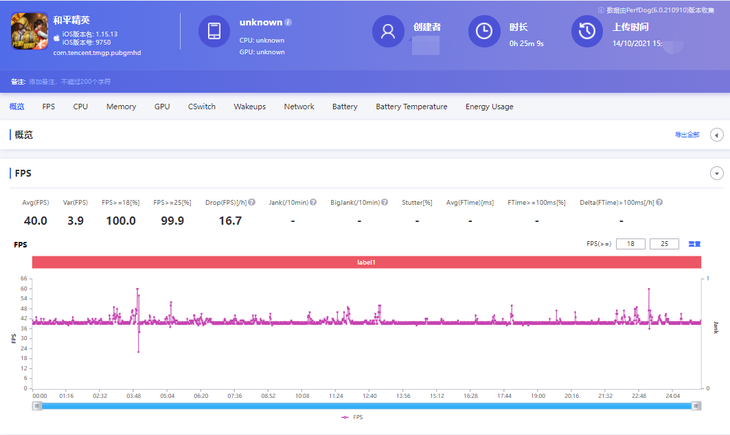Click the left handle of timeline range slider
Screen dimensions: 730x435
pyautogui.click(x=36, y=405)
